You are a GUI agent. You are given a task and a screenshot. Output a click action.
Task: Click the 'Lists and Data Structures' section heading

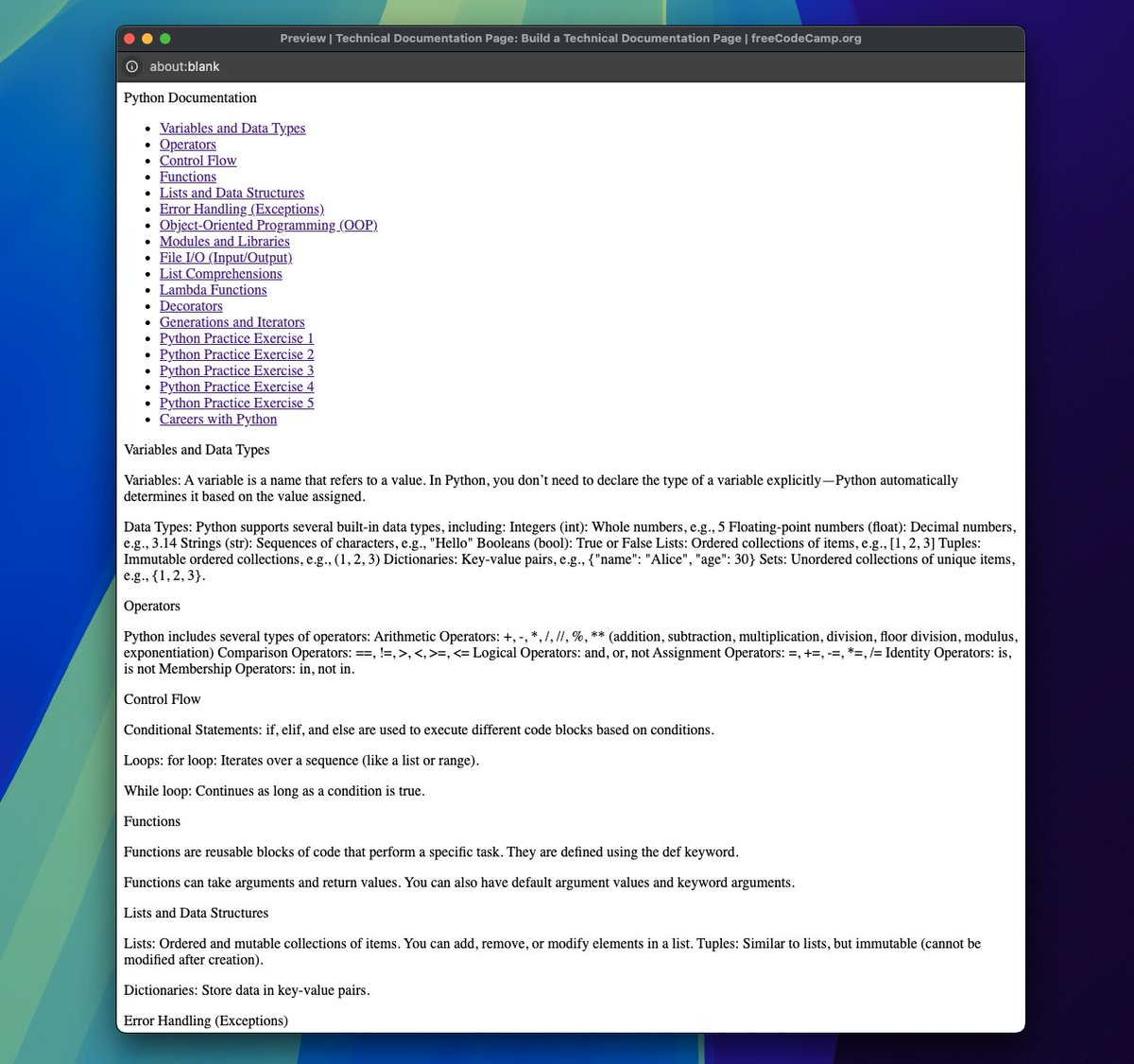(197, 913)
